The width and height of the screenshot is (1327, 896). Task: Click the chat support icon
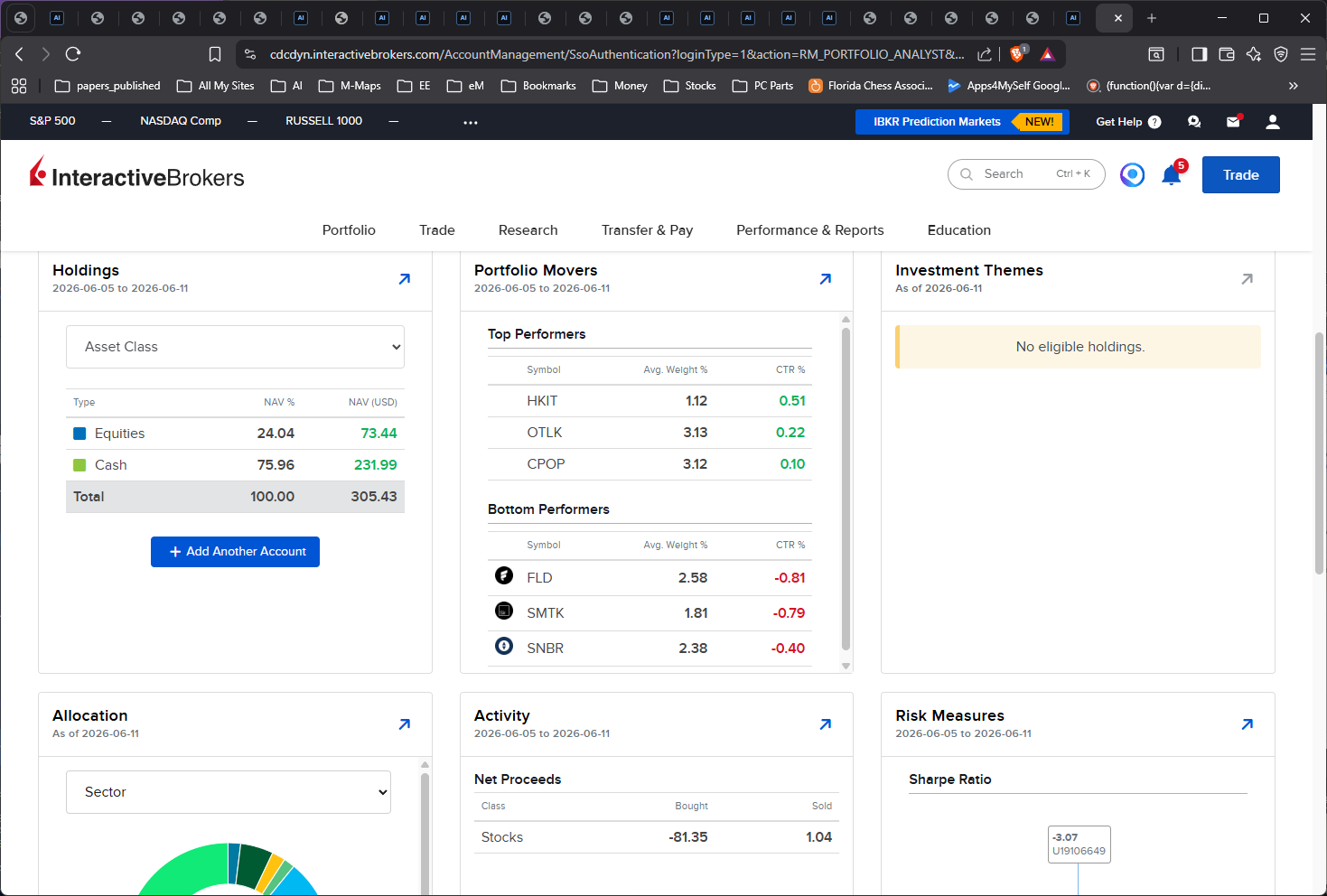click(x=1194, y=122)
